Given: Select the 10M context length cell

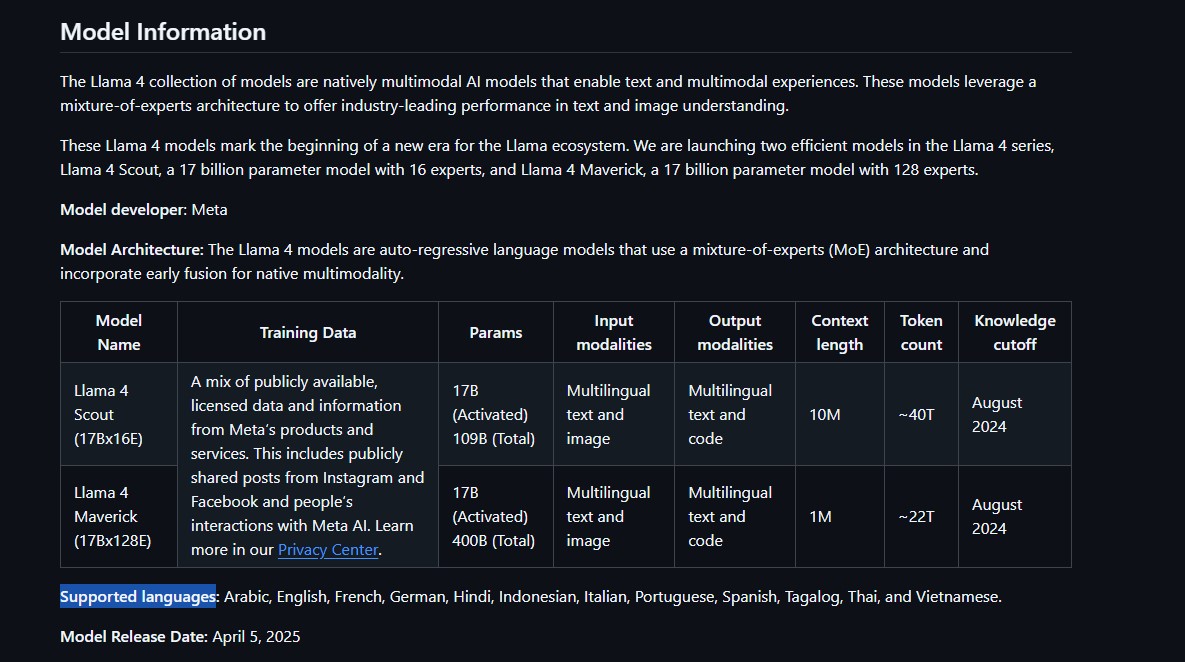Looking at the screenshot, I should [x=840, y=414].
